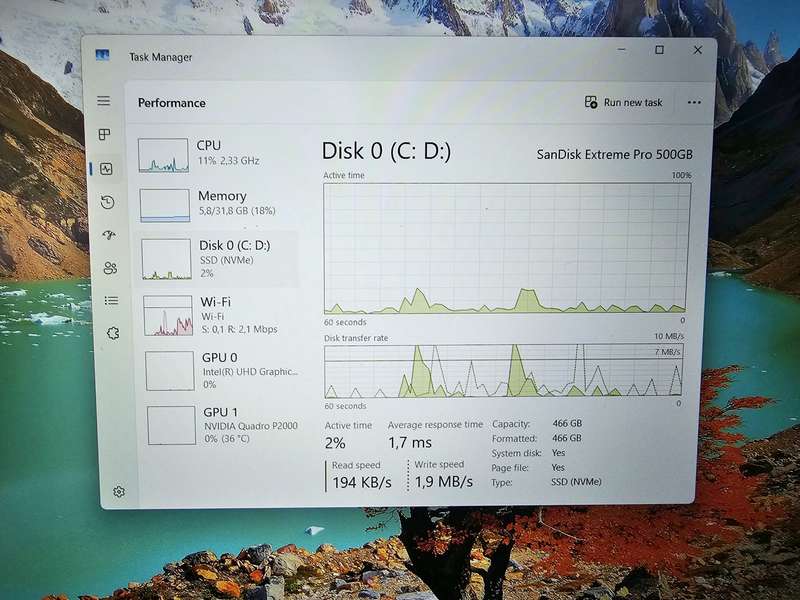Close the Task Manager window
The width and height of the screenshot is (800, 600).
(x=697, y=49)
